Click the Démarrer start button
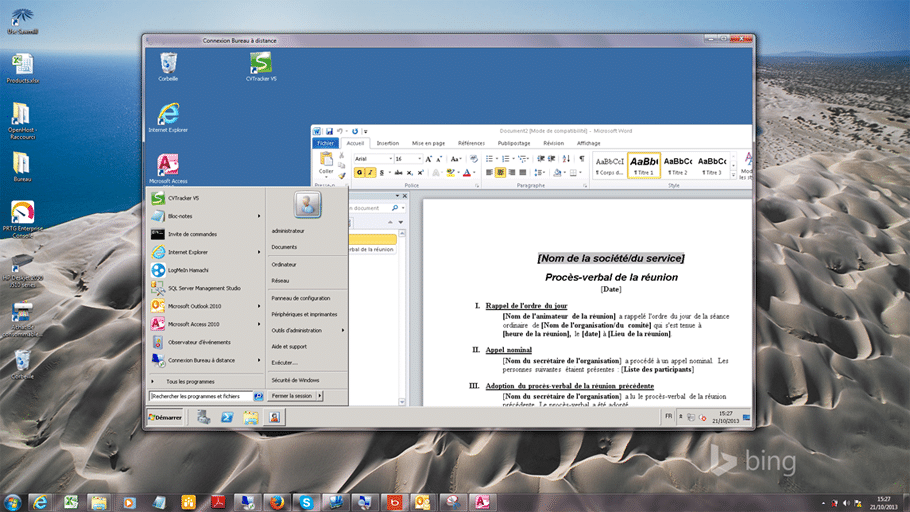The width and height of the screenshot is (910, 512). point(165,417)
